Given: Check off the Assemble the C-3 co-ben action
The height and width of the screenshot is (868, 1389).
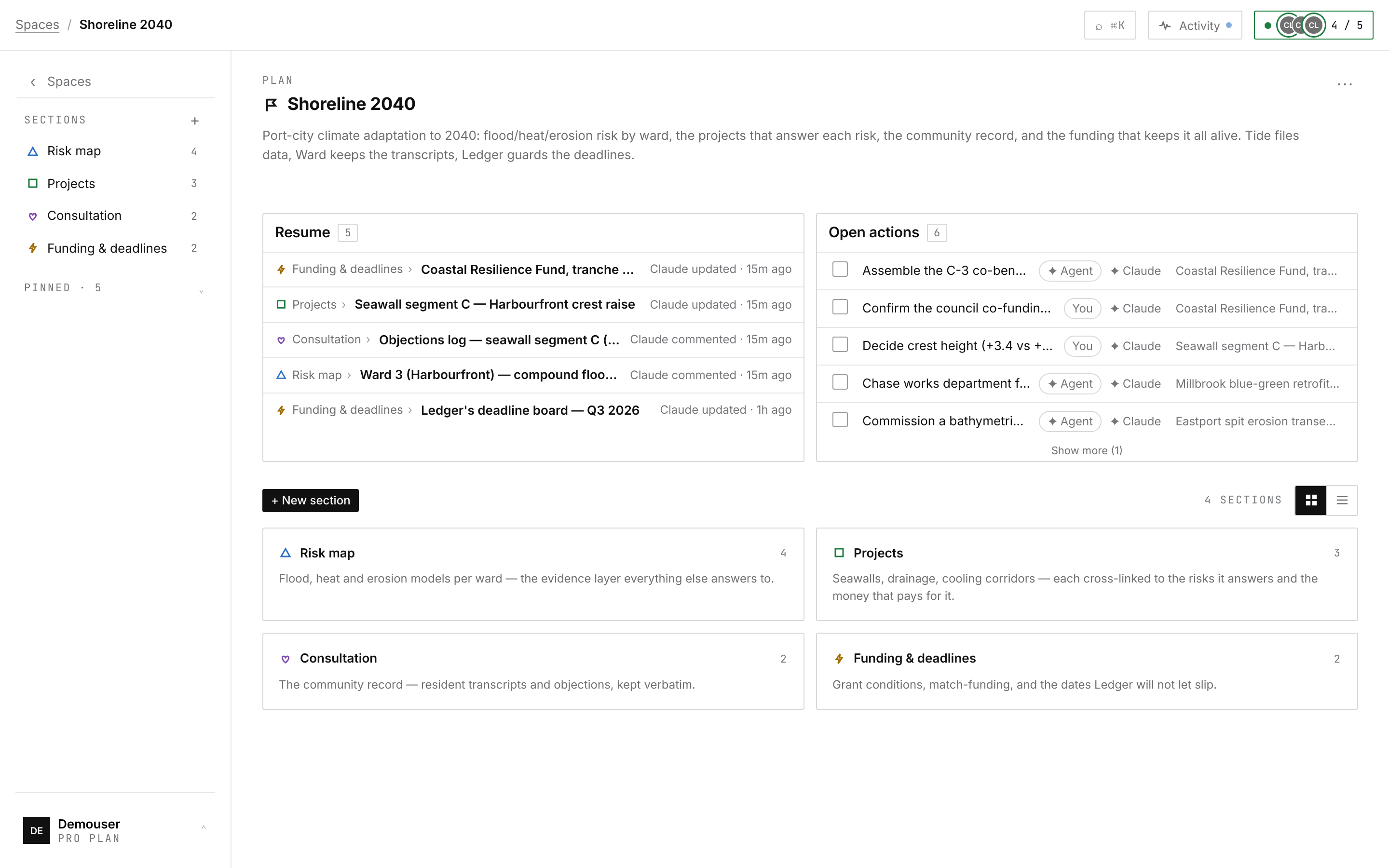Looking at the screenshot, I should coord(840,269).
